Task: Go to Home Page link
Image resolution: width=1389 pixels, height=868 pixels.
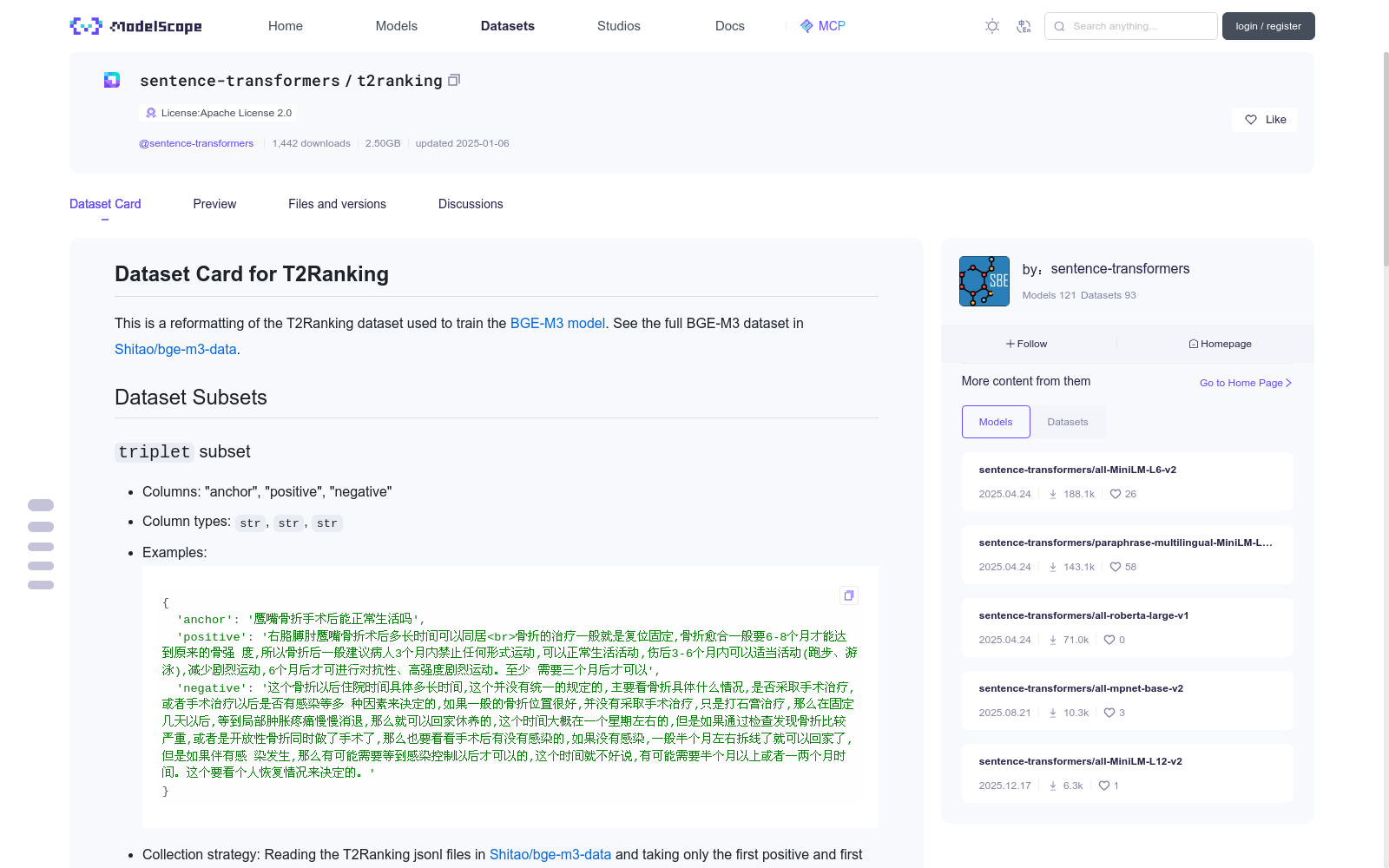Action: click(x=1246, y=383)
